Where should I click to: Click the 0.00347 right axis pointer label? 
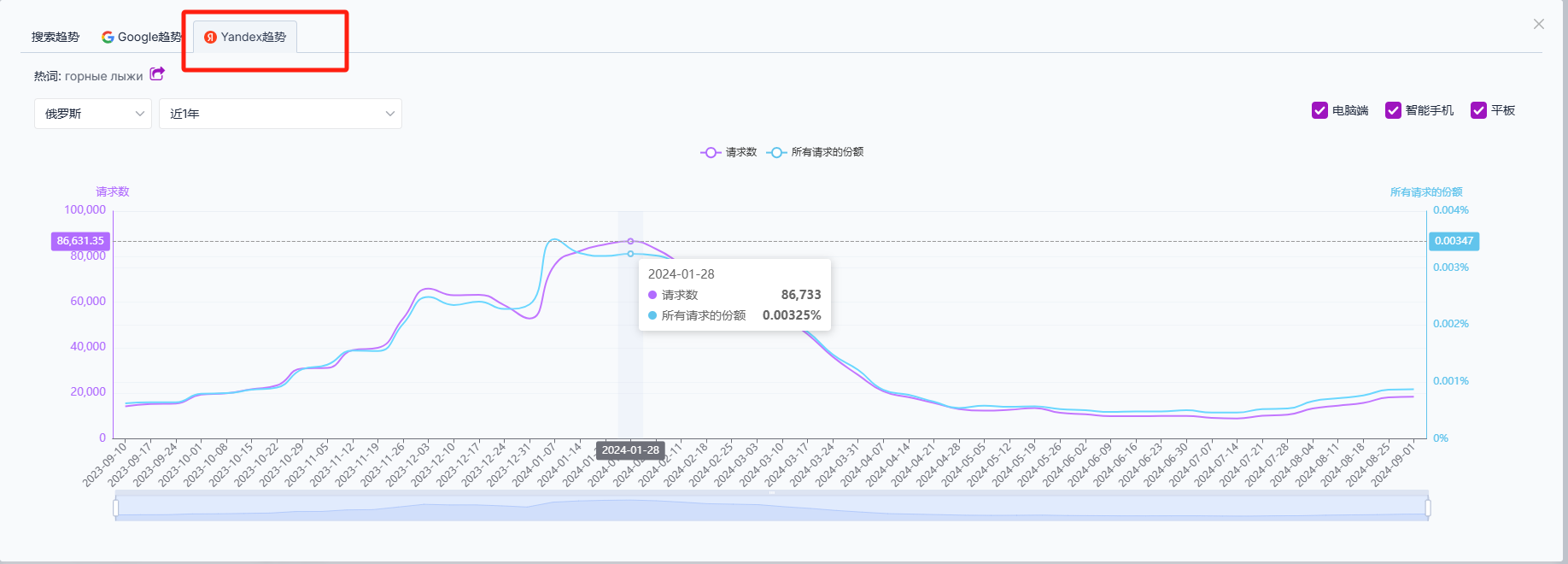1454,241
